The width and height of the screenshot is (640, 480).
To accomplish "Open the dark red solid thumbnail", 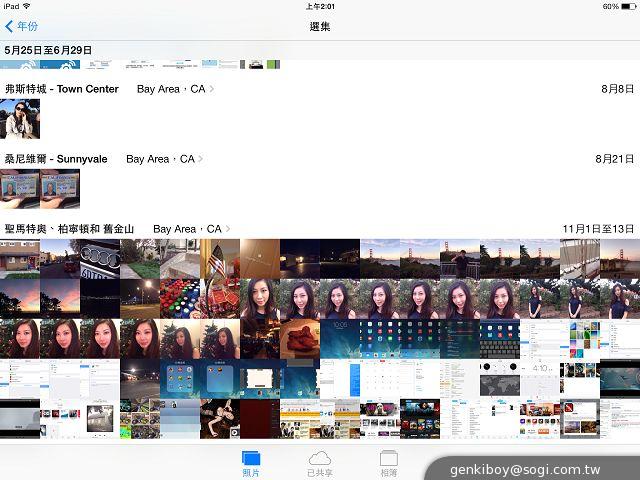I will [x=260, y=419].
